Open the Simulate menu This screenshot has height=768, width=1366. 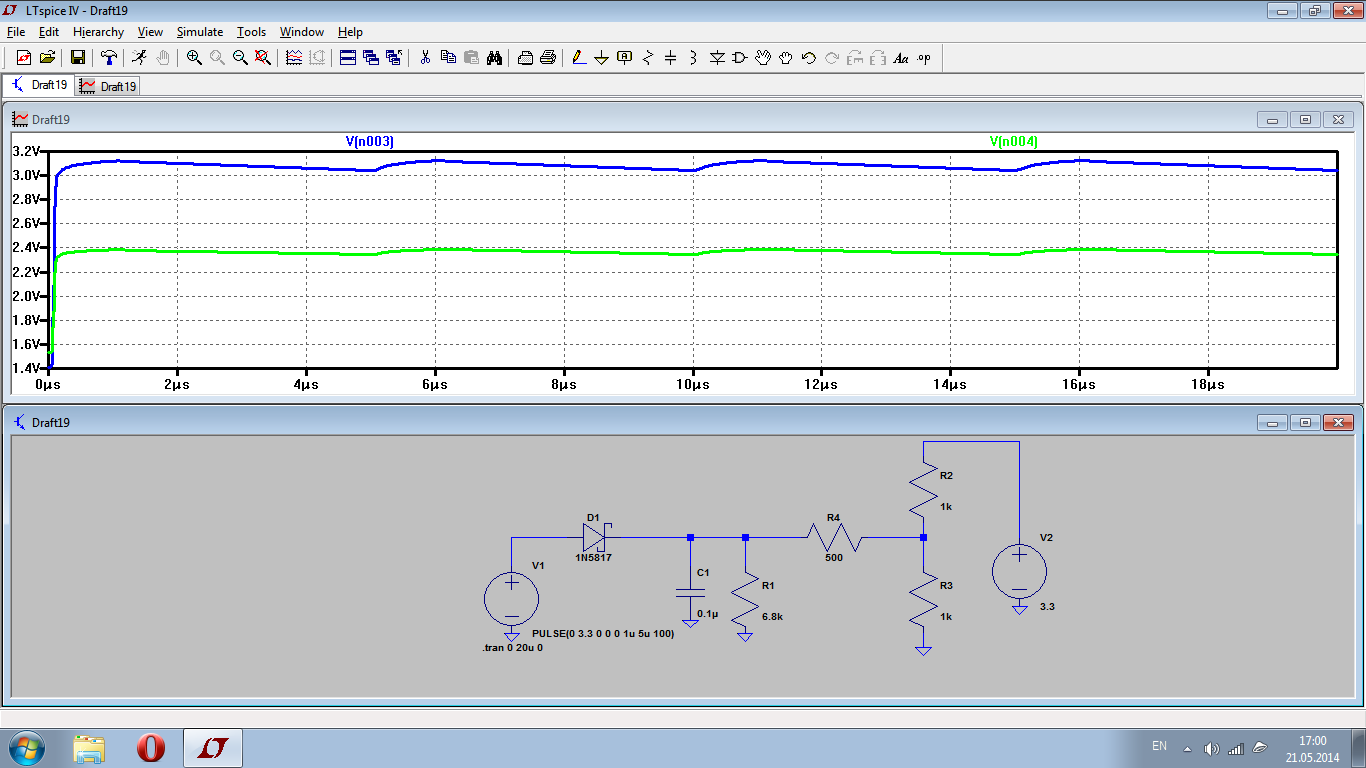pyautogui.click(x=199, y=32)
